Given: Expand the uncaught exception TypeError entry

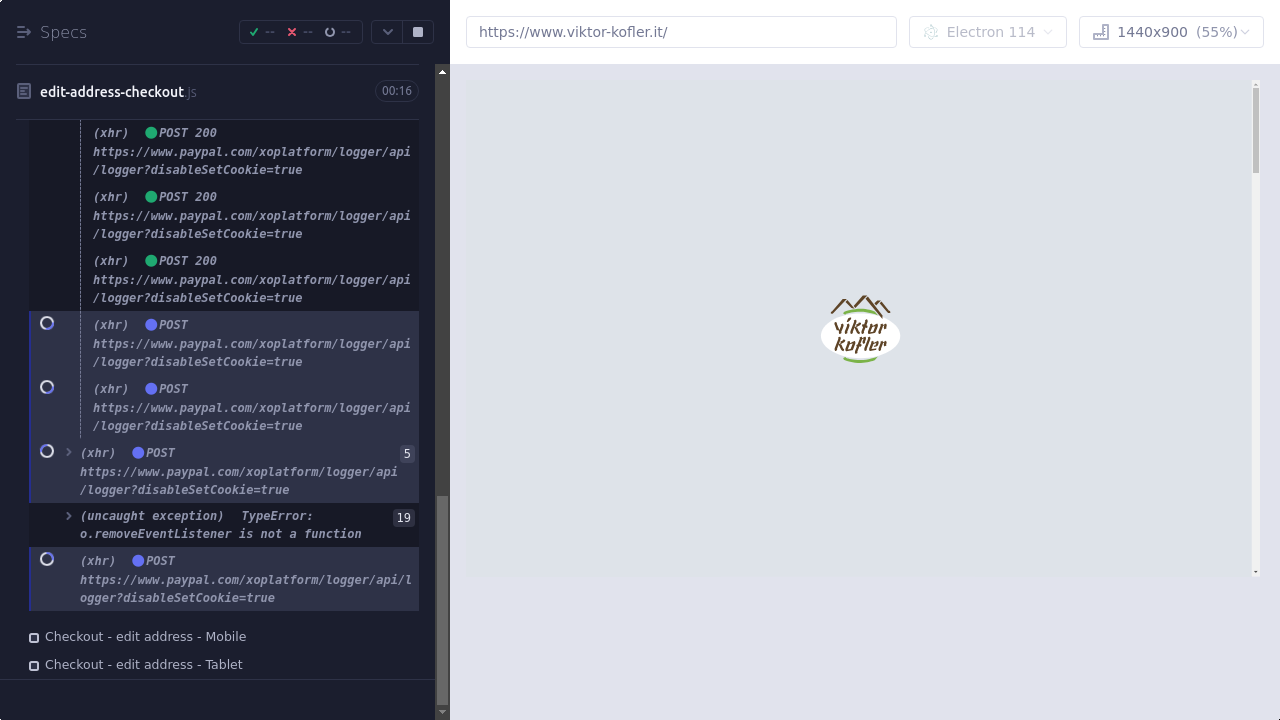Looking at the screenshot, I should point(69,516).
